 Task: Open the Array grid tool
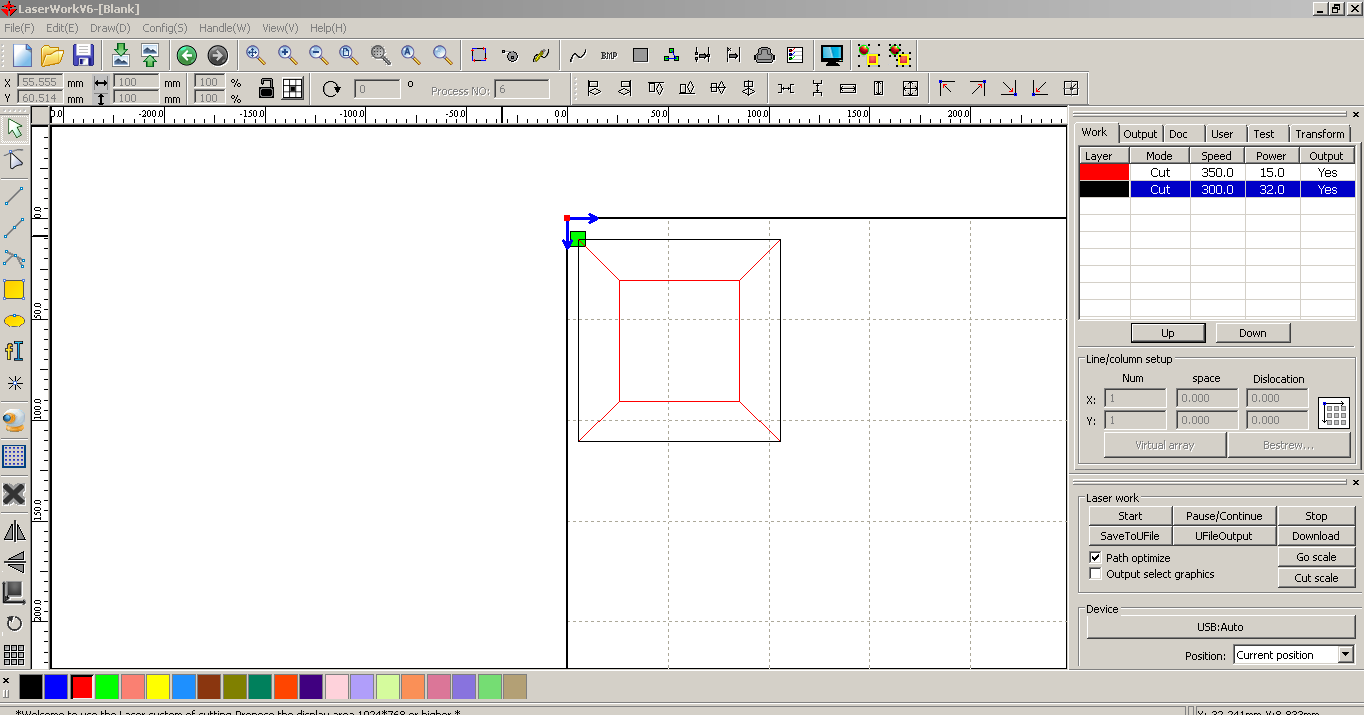tap(14, 655)
